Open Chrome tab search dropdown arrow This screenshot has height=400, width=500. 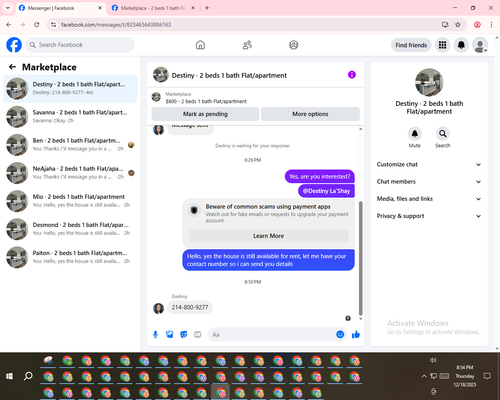8,8
